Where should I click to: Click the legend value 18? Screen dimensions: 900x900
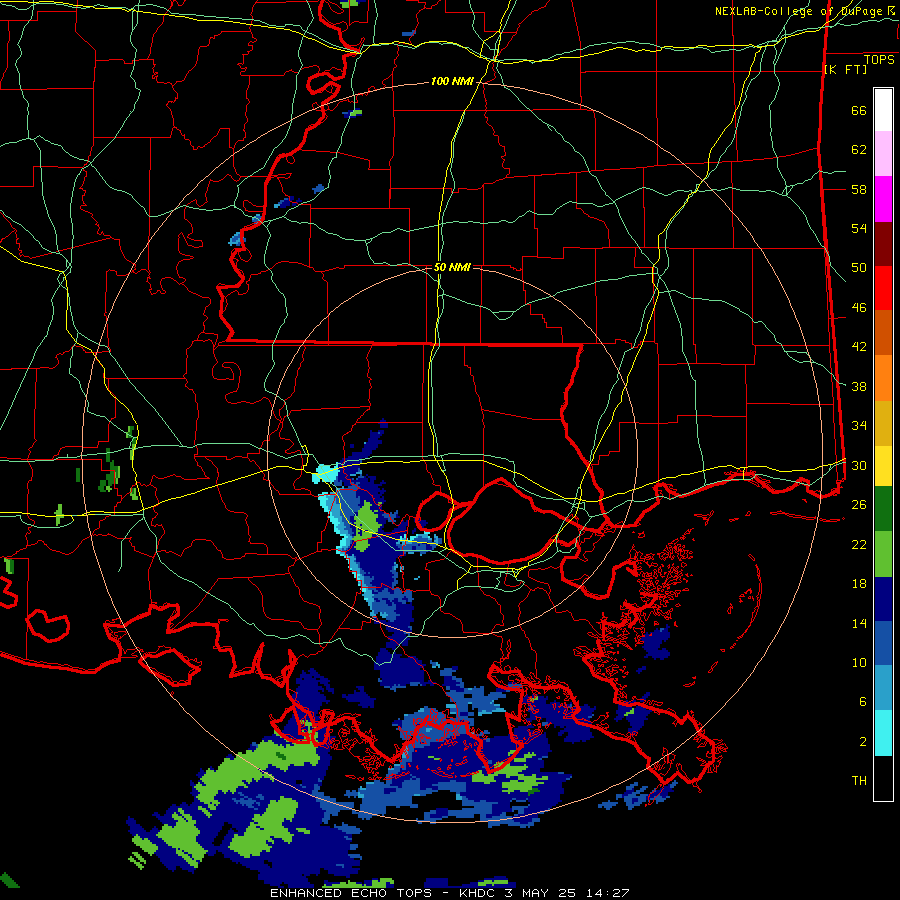pyautogui.click(x=859, y=584)
